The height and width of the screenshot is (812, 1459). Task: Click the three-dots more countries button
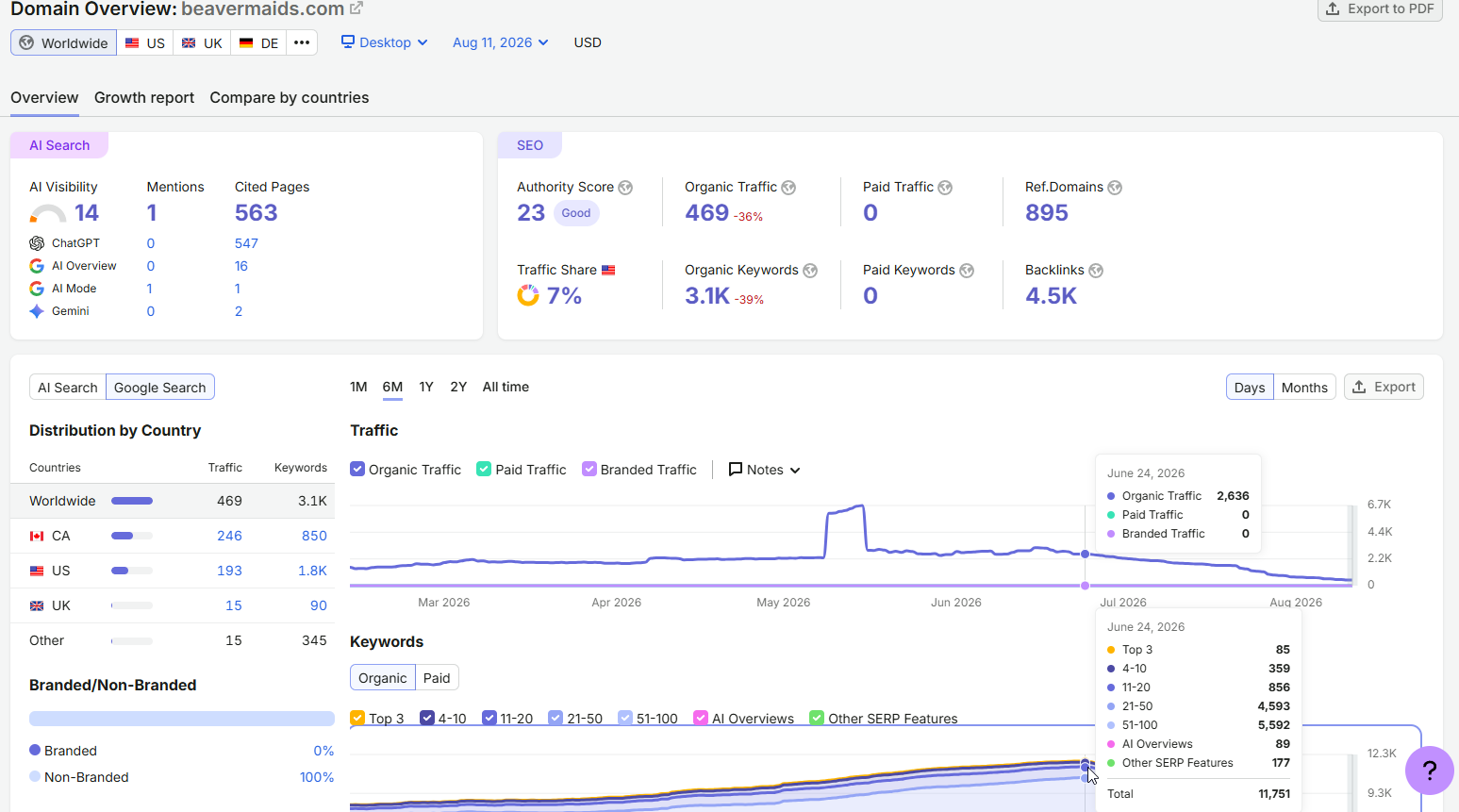(302, 42)
